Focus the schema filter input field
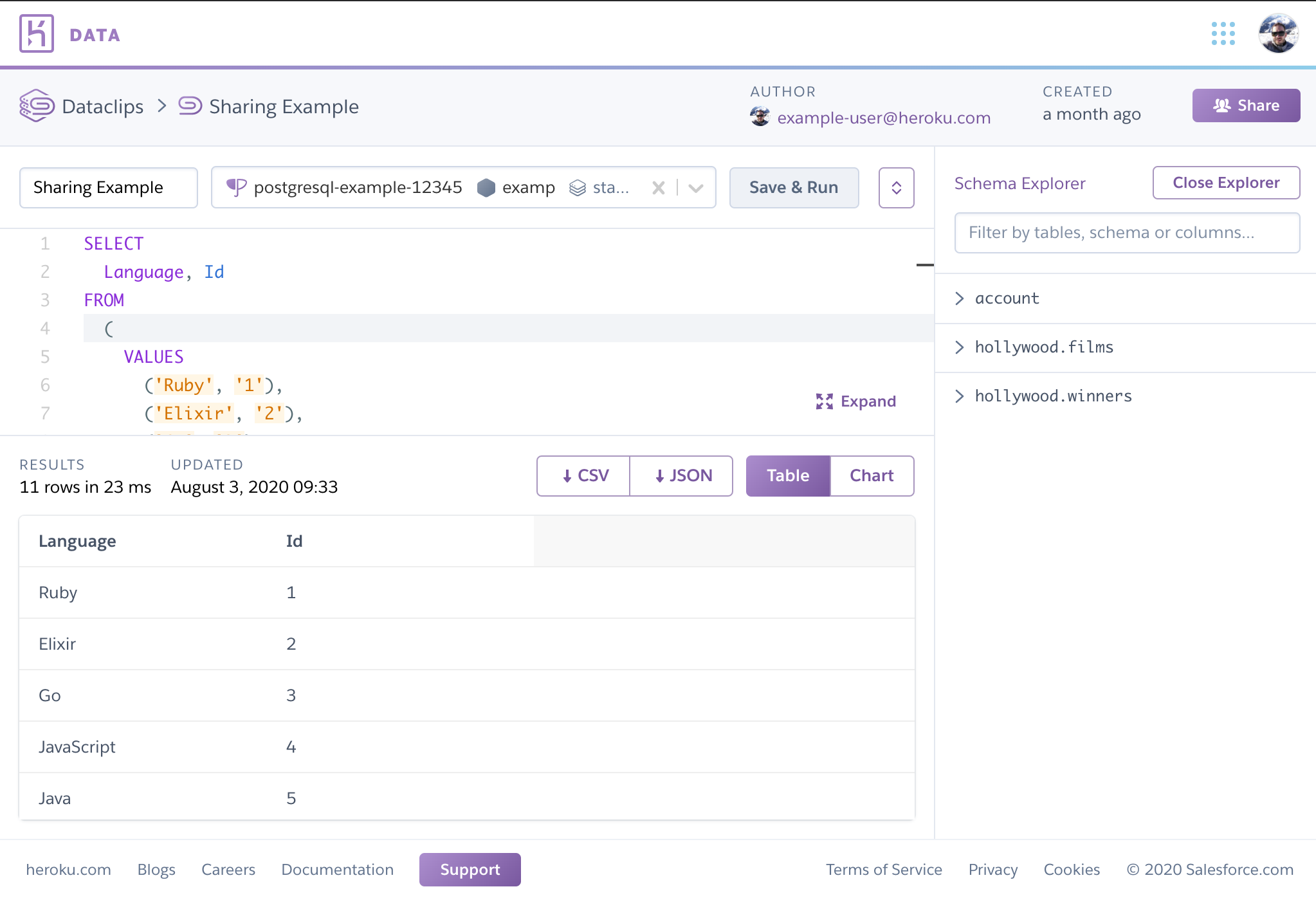 tap(1127, 232)
